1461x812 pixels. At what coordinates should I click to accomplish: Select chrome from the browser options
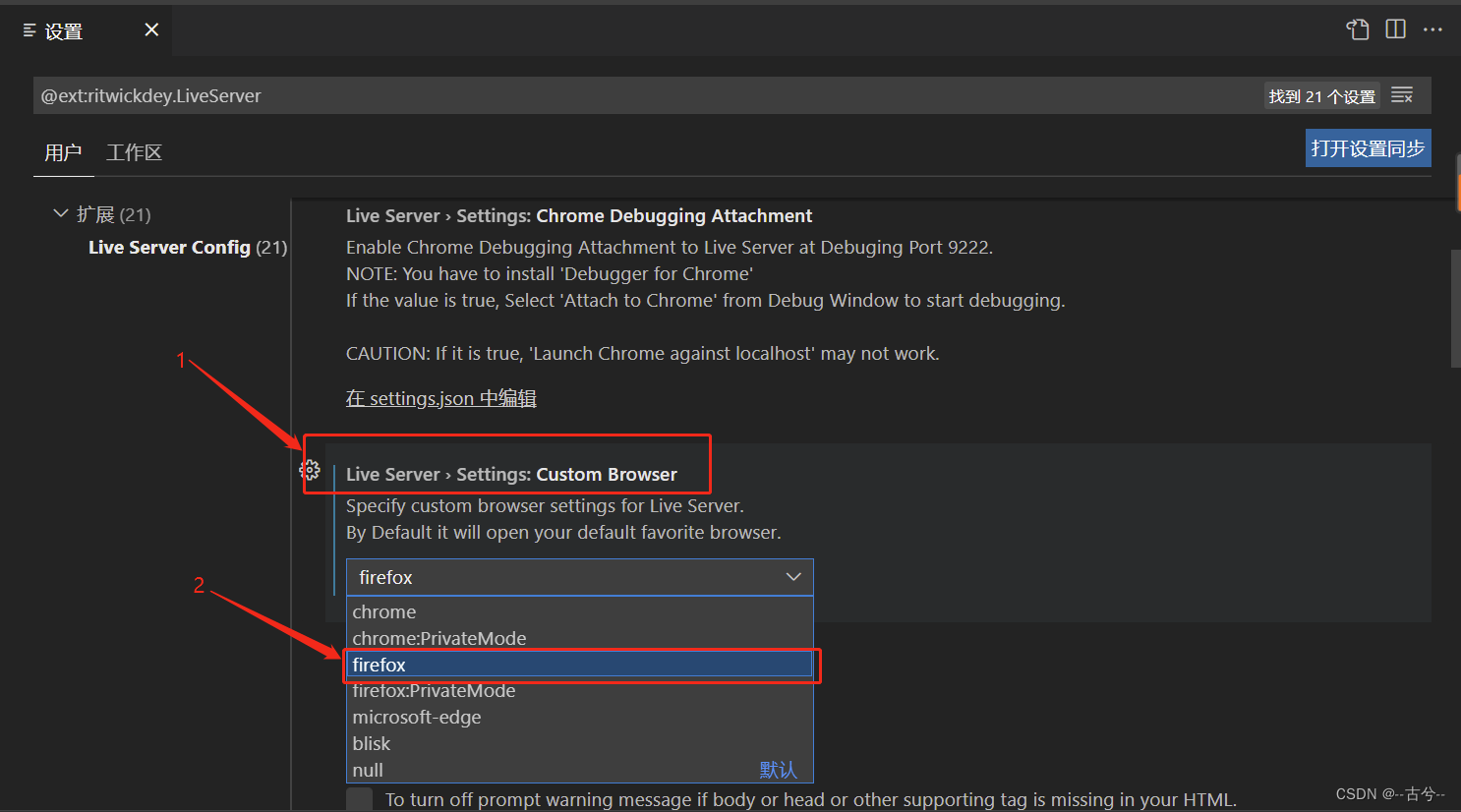(384, 611)
